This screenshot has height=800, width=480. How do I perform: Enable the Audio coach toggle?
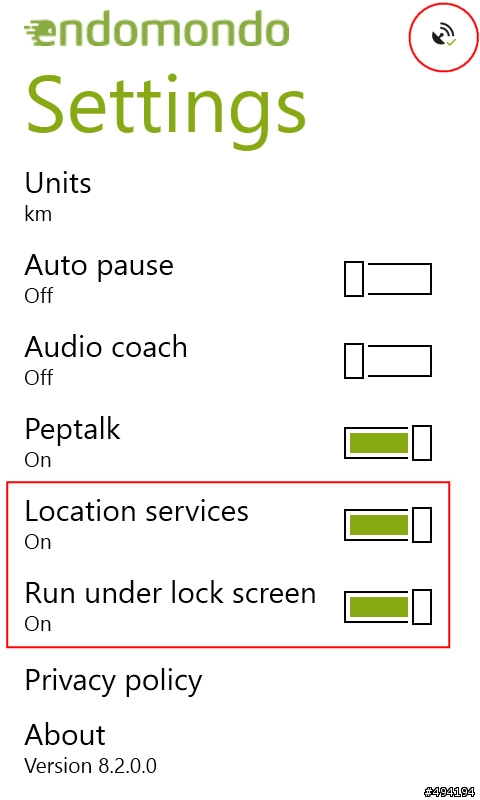pyautogui.click(x=388, y=361)
